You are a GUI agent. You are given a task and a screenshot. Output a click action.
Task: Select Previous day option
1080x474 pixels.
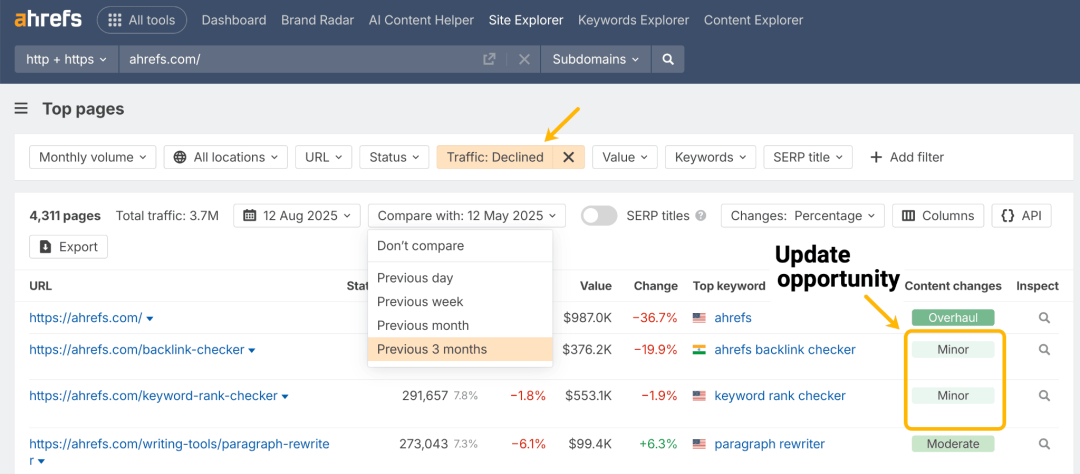point(460,278)
